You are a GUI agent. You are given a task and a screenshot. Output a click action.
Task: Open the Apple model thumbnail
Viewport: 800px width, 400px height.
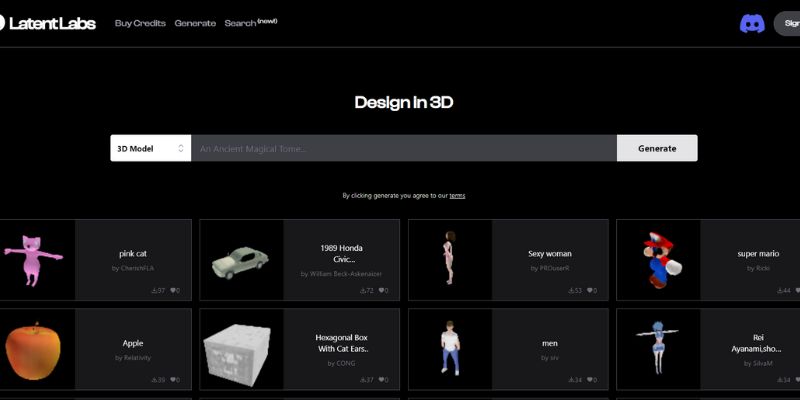coord(37,349)
